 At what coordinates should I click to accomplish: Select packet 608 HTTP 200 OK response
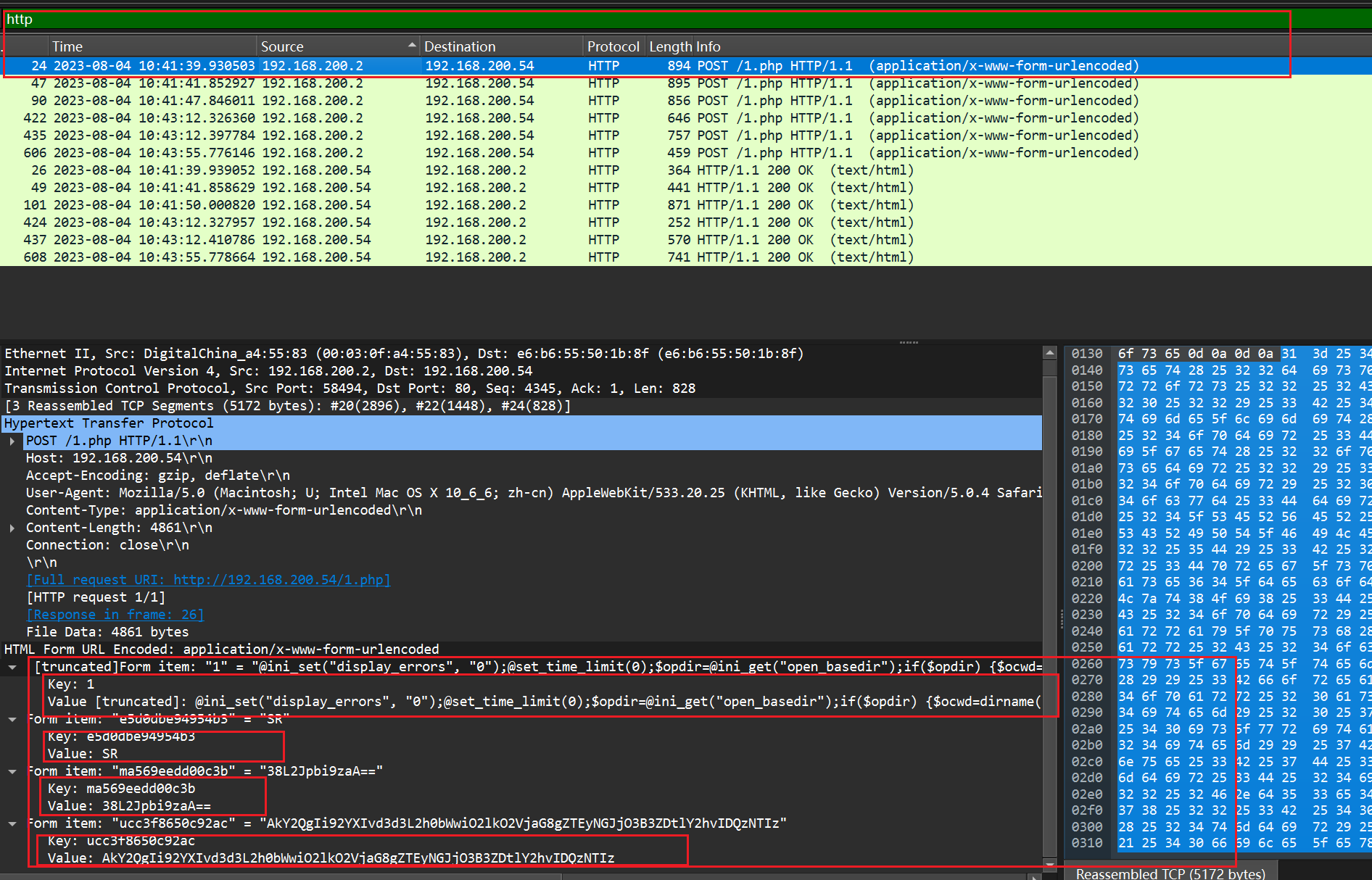(686, 257)
